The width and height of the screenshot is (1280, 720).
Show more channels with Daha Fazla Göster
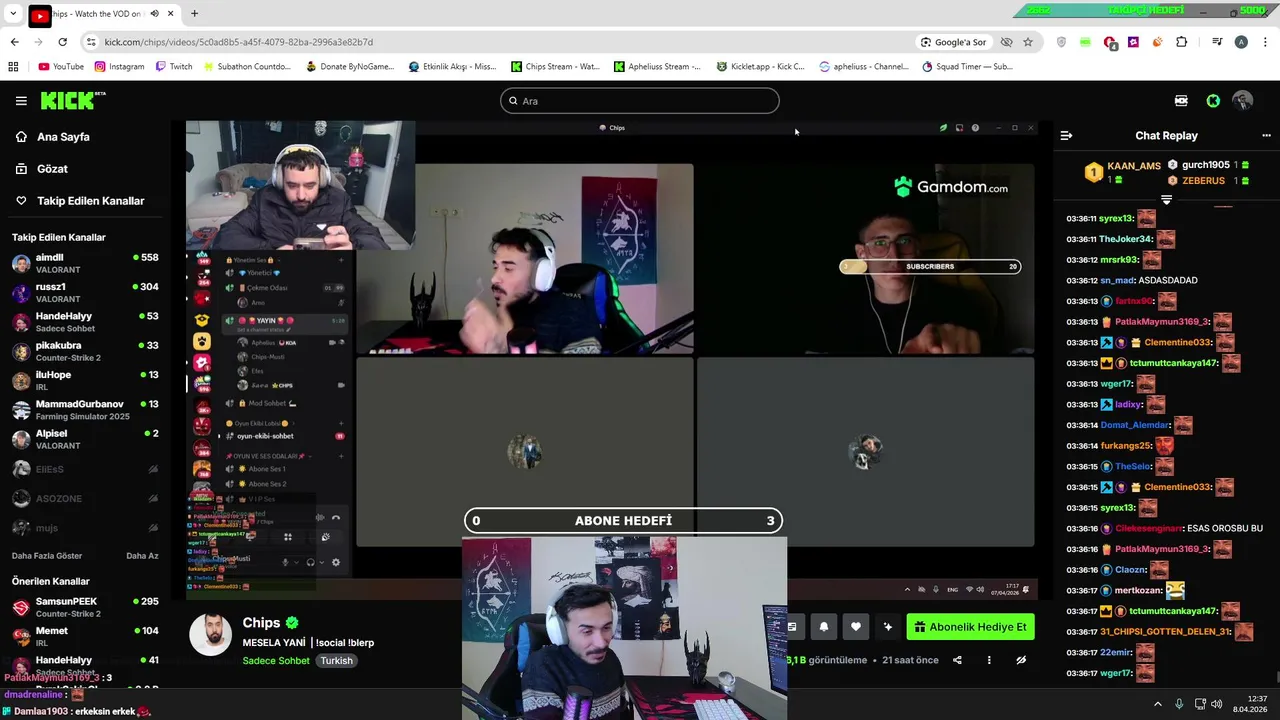click(47, 556)
